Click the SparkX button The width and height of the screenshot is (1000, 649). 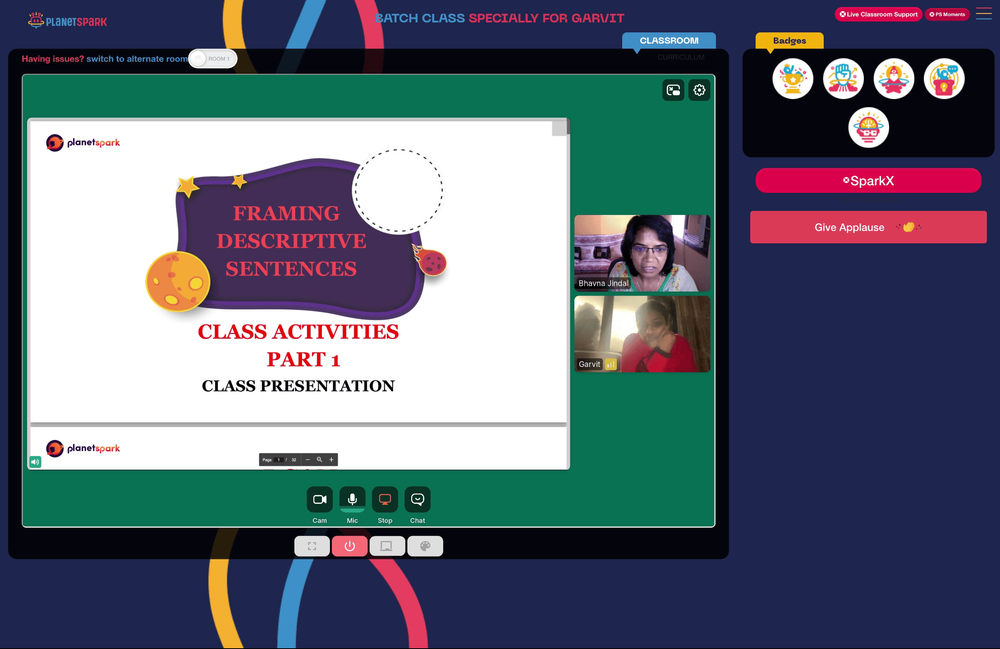(x=868, y=180)
